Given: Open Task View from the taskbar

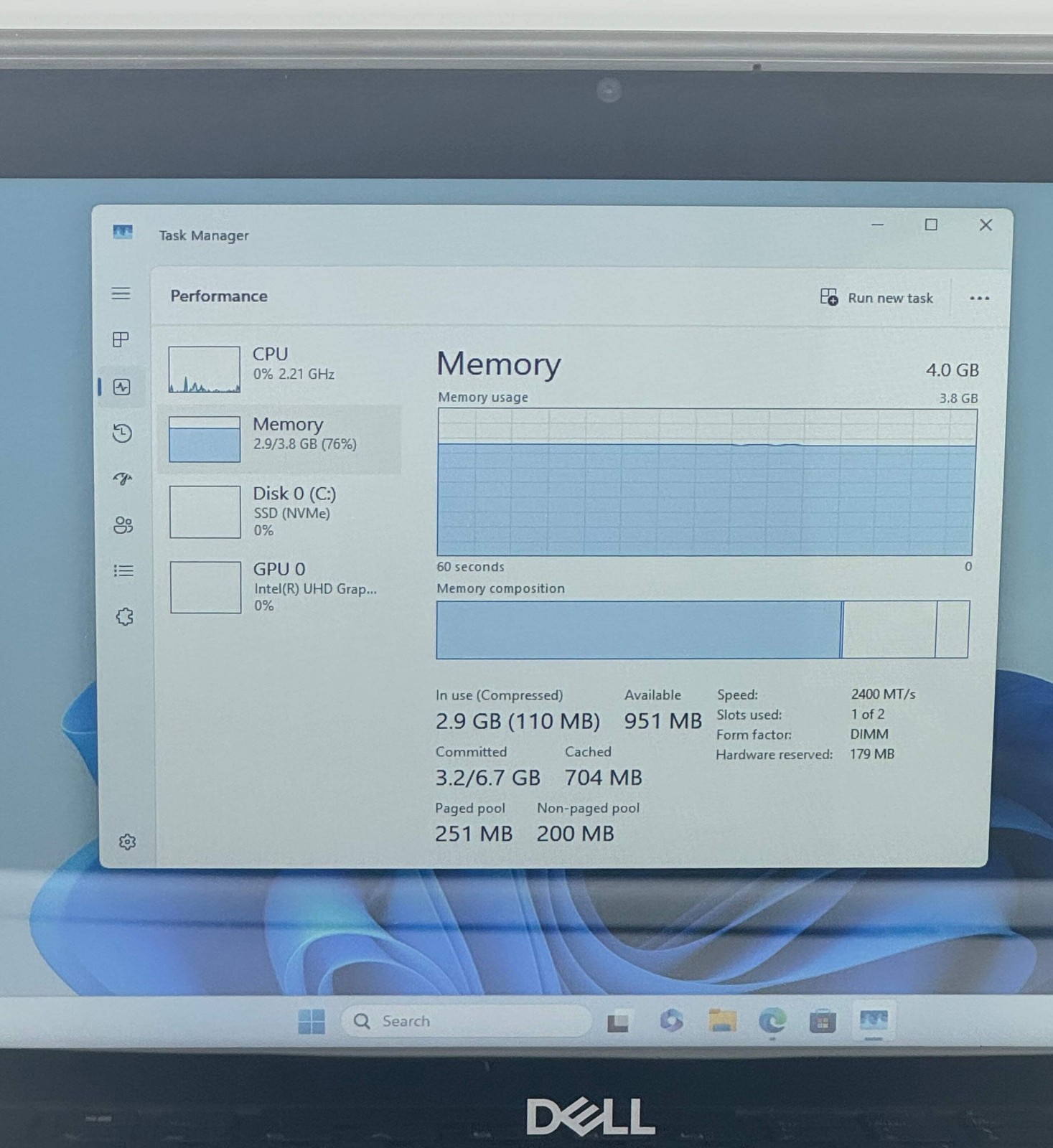Looking at the screenshot, I should [618, 1022].
